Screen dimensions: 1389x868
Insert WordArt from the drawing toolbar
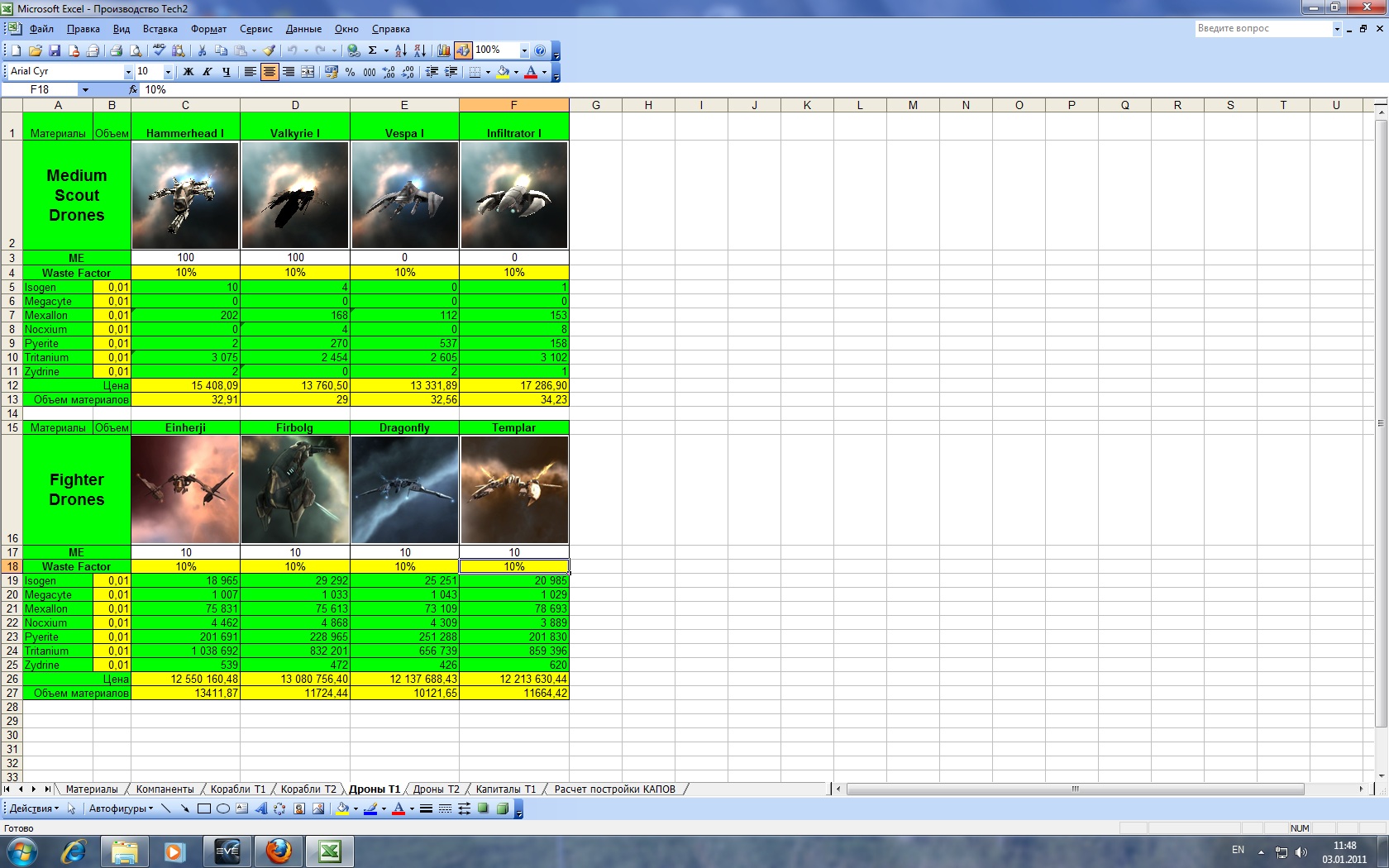tap(261, 808)
